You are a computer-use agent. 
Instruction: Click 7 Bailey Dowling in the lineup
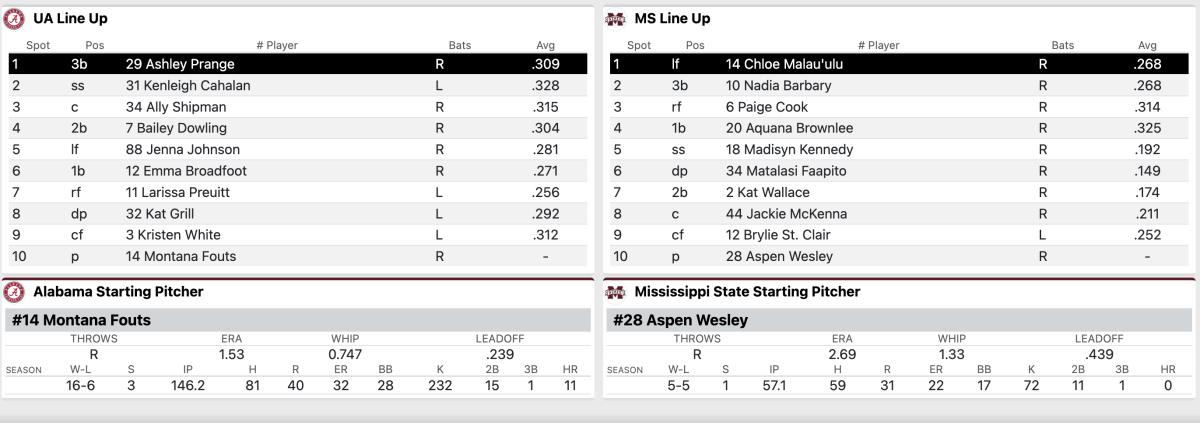coord(176,128)
